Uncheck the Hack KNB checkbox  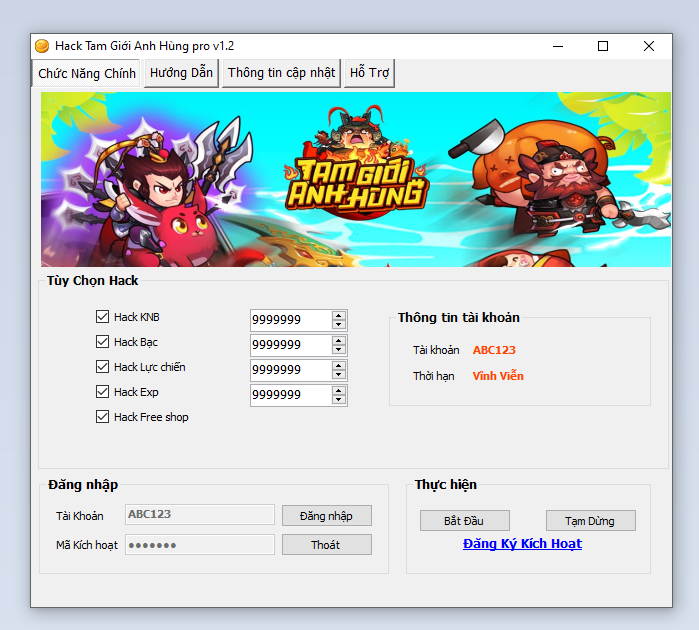click(x=102, y=317)
